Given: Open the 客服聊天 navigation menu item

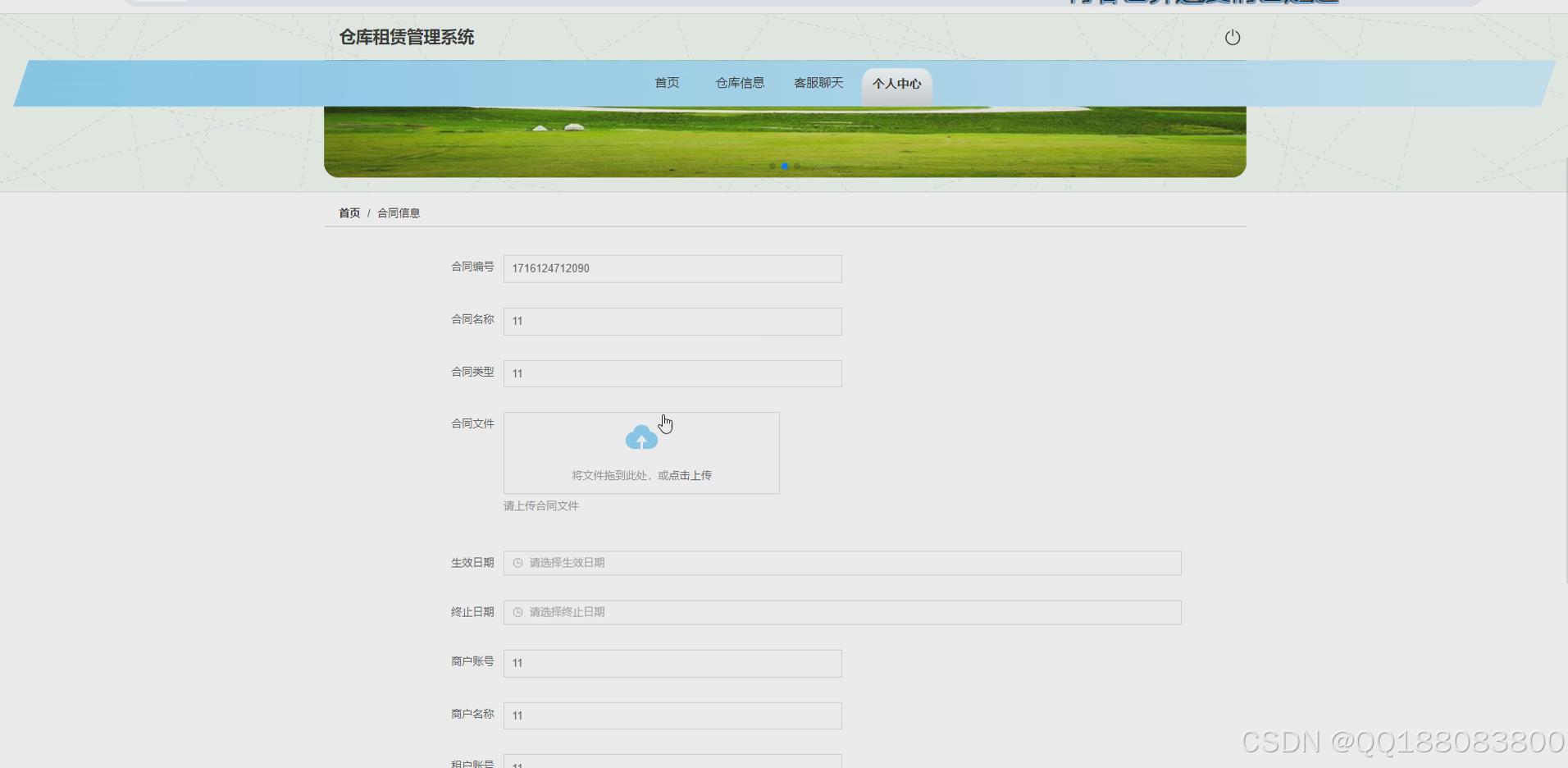Looking at the screenshot, I should click(x=817, y=82).
